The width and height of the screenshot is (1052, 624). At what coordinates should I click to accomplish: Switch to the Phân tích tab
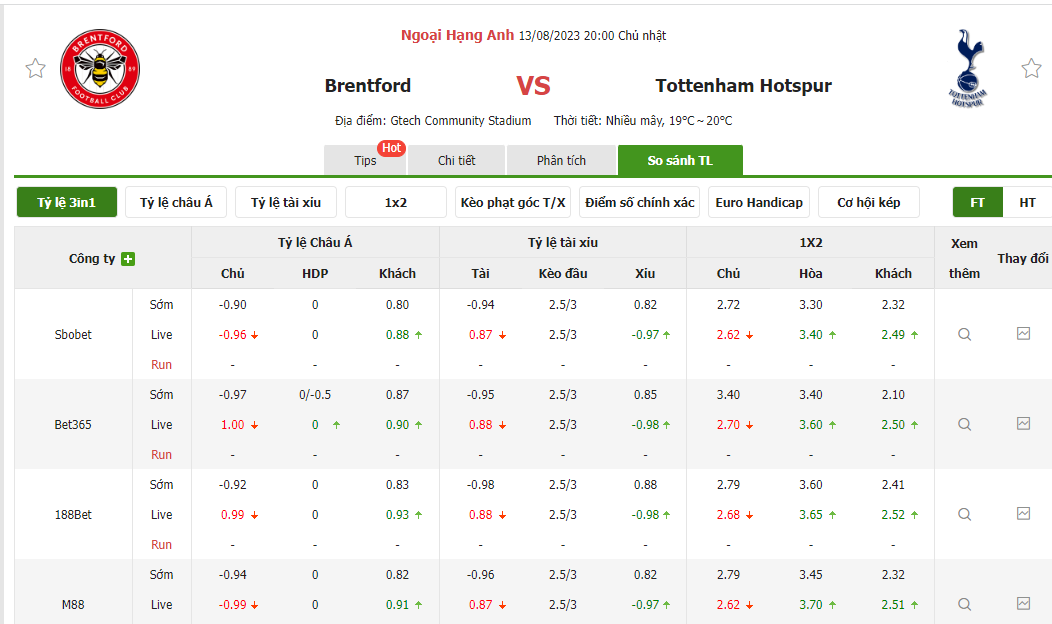[x=561, y=160]
